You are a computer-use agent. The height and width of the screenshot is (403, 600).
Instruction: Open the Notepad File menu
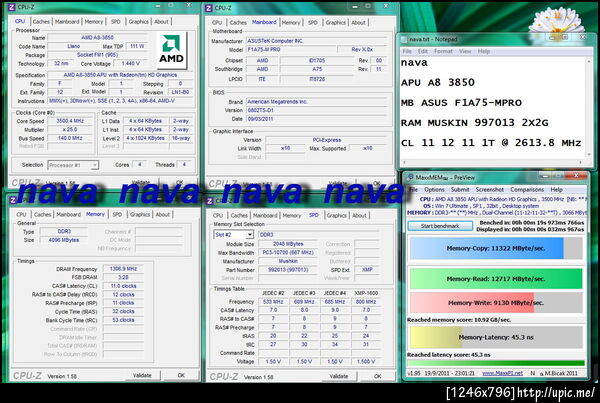pos(407,51)
